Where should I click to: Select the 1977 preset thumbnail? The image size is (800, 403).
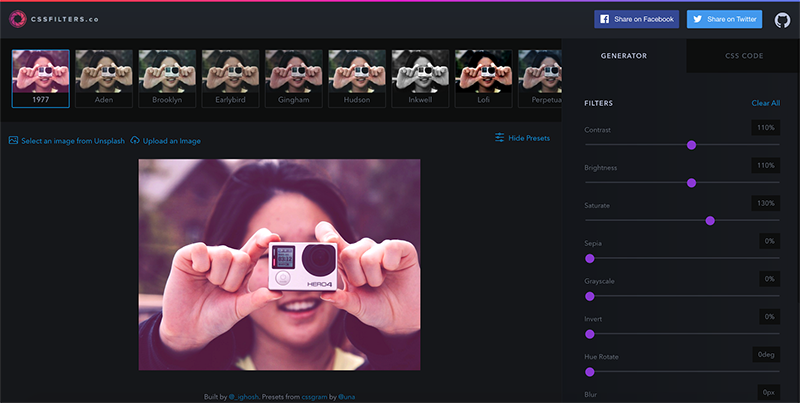click(x=40, y=77)
